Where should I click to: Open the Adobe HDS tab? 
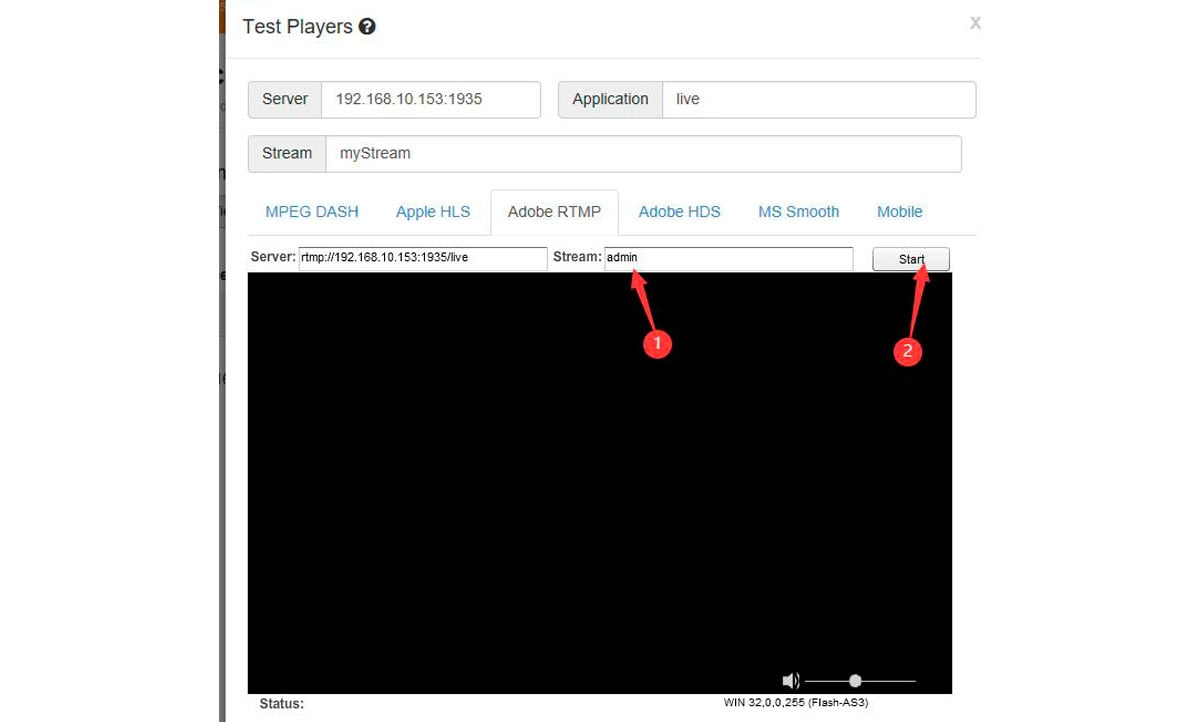coord(679,212)
